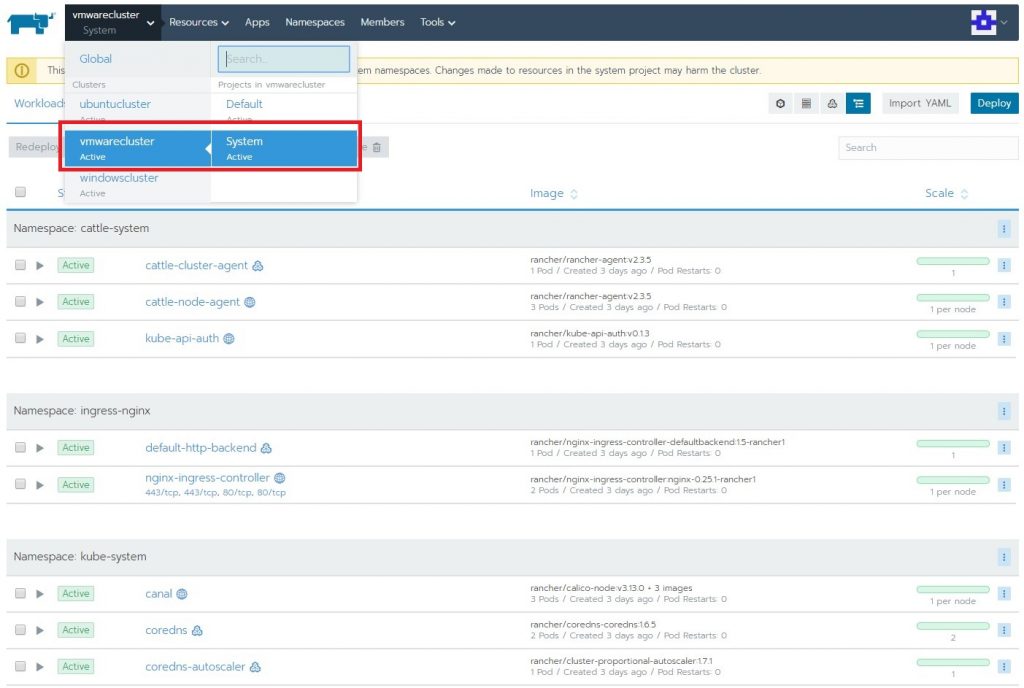Open actions menu for cattle-system namespace
This screenshot has width=1024, height=688.
(x=1004, y=228)
